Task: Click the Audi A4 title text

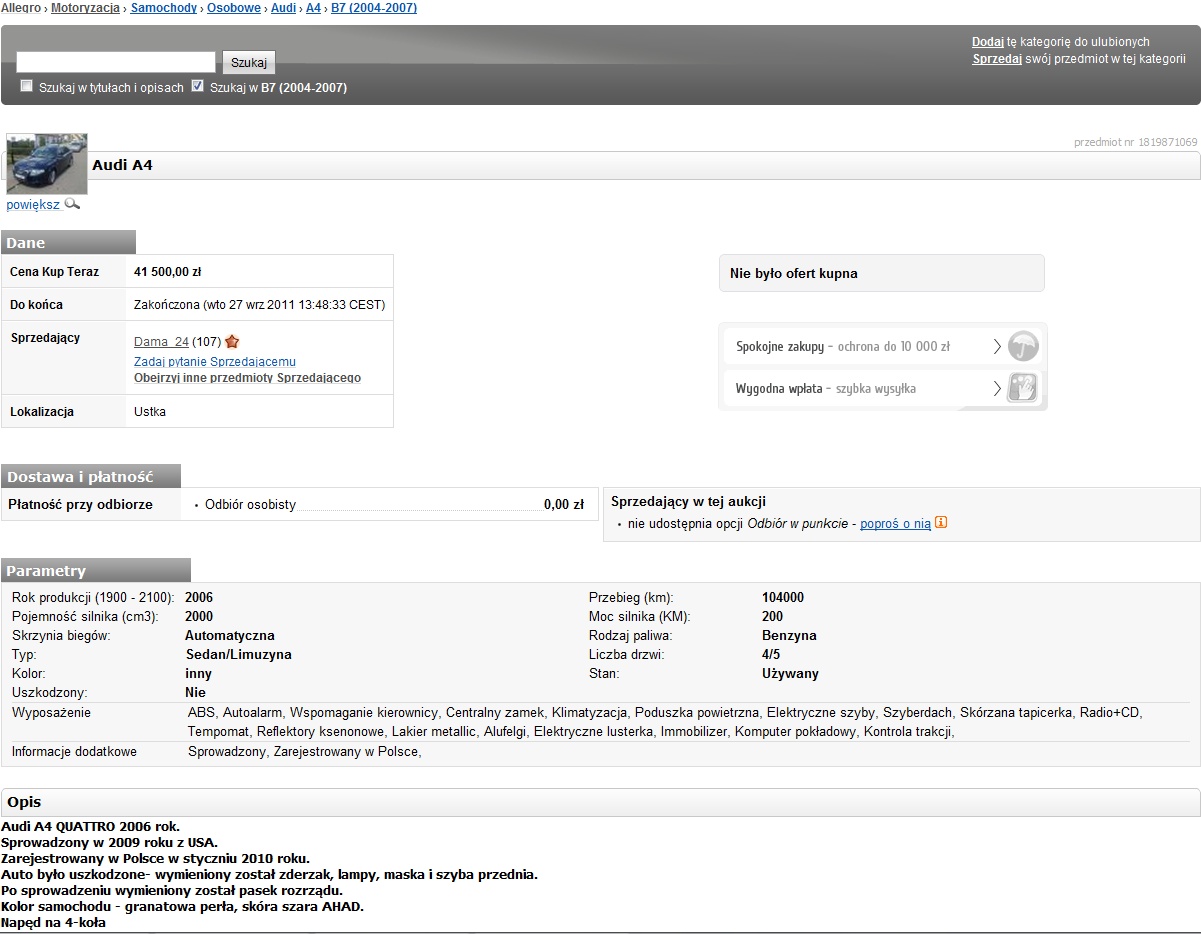Action: tap(122, 165)
